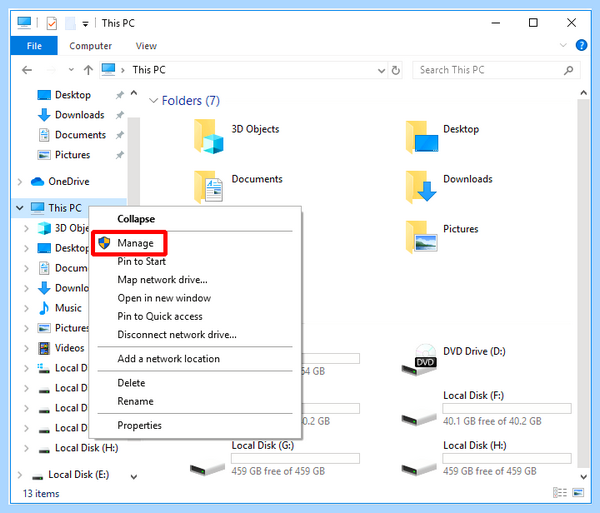
Task: Click Local Disk (H:) capacity bar
Action: pyautogui.click(x=507, y=458)
